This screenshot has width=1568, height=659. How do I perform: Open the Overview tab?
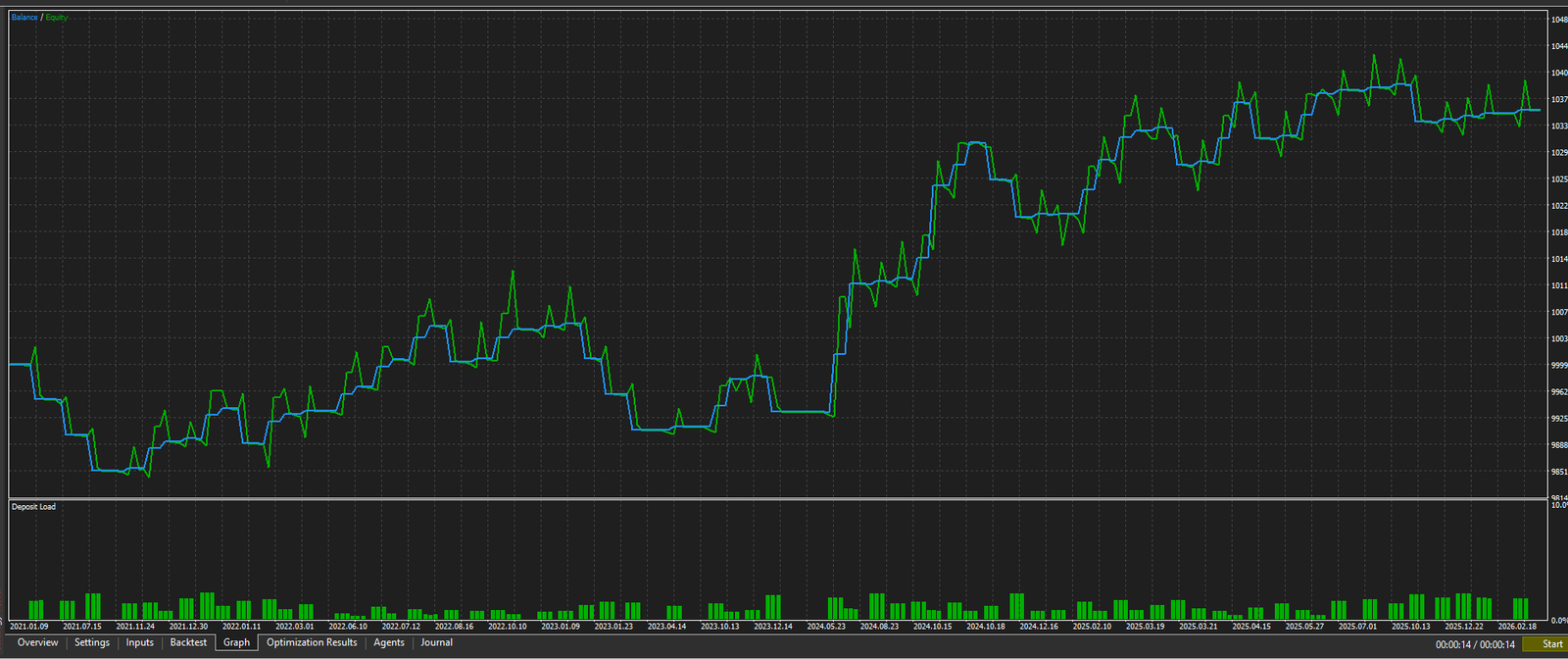click(x=37, y=642)
